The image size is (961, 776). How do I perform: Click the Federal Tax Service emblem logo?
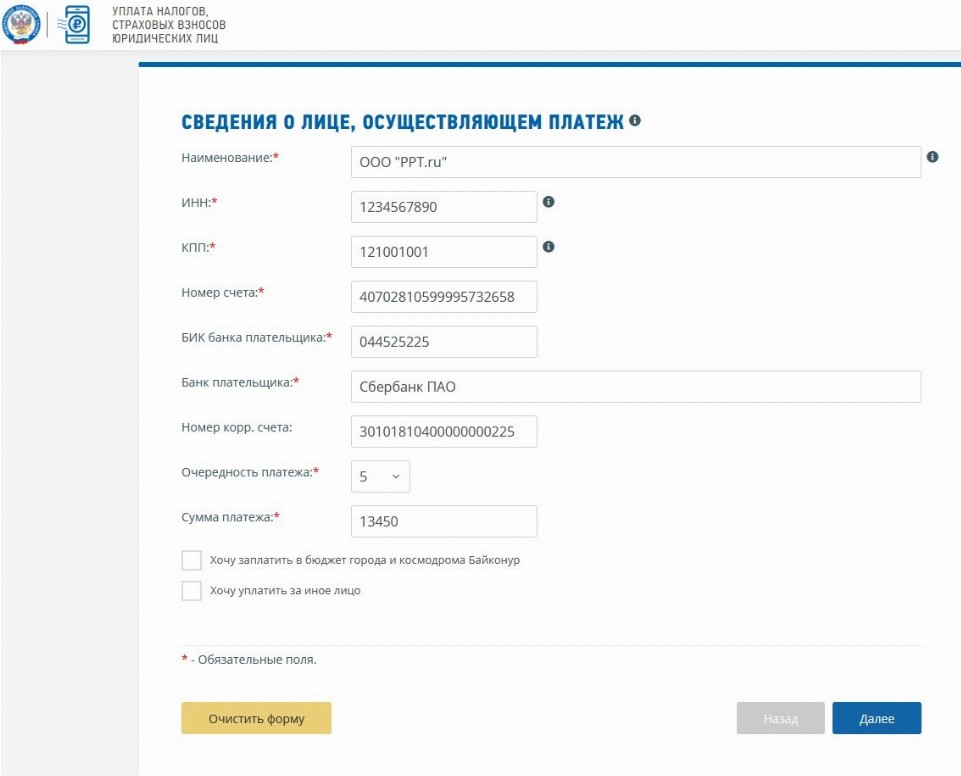pyautogui.click(x=22, y=24)
